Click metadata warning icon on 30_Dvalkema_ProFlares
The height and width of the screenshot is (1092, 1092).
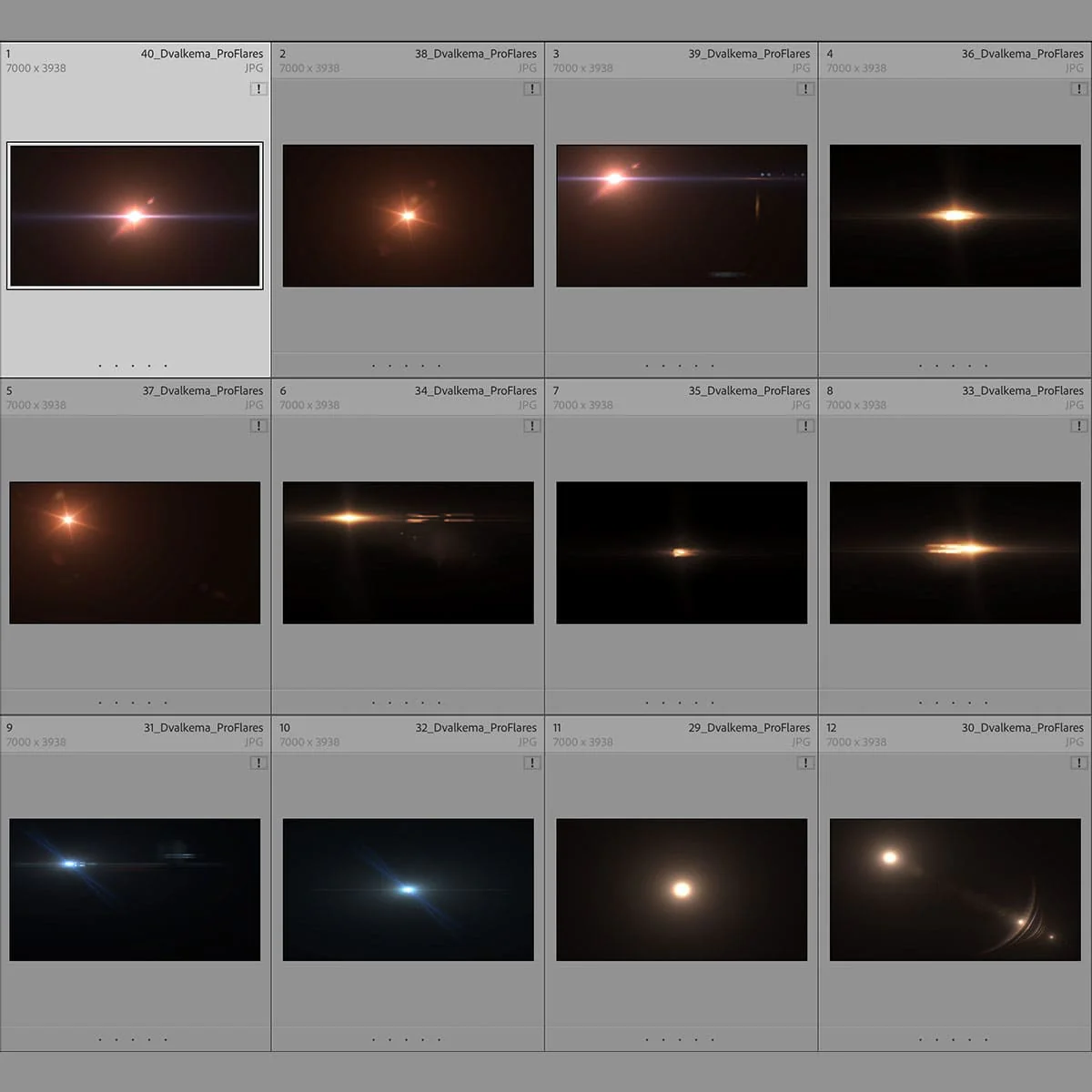(1079, 763)
